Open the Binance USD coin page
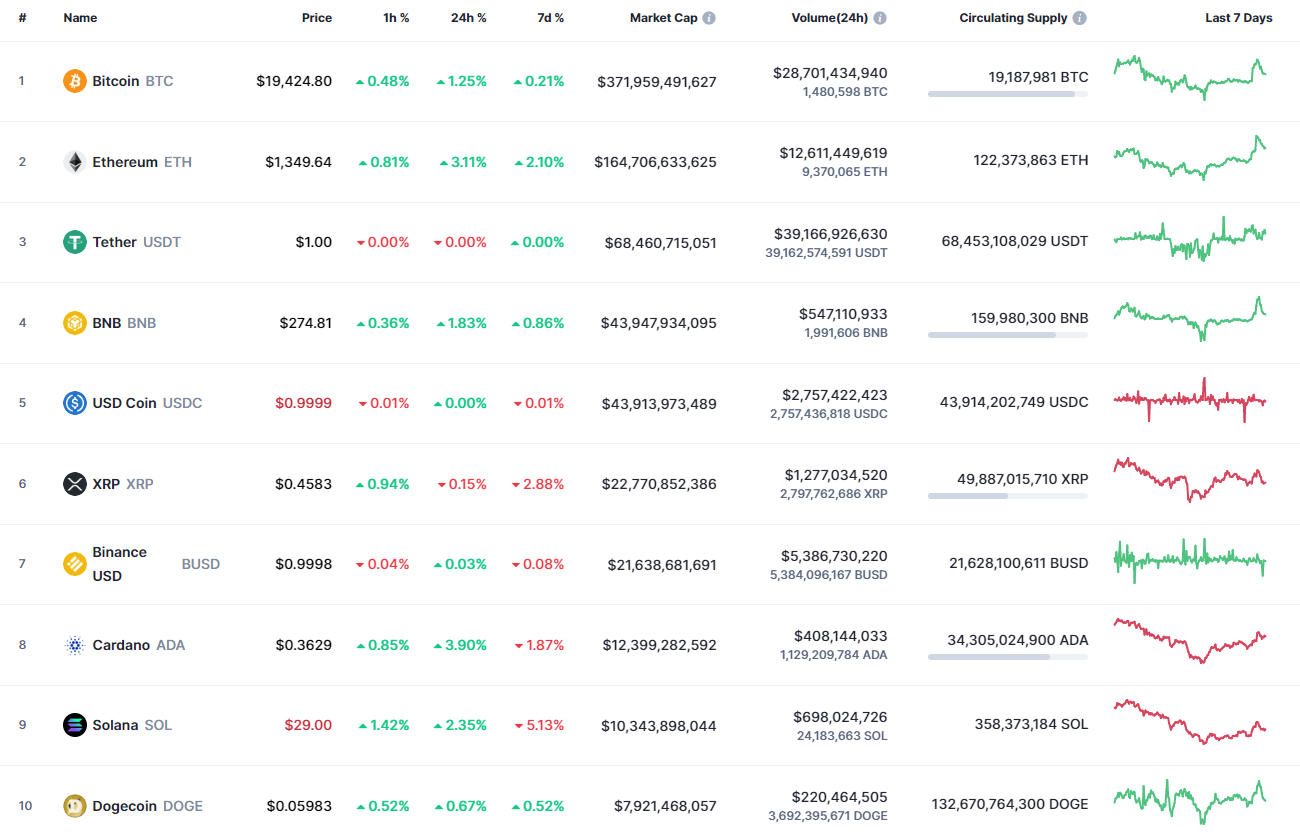This screenshot has width=1300, height=834. (x=120, y=563)
